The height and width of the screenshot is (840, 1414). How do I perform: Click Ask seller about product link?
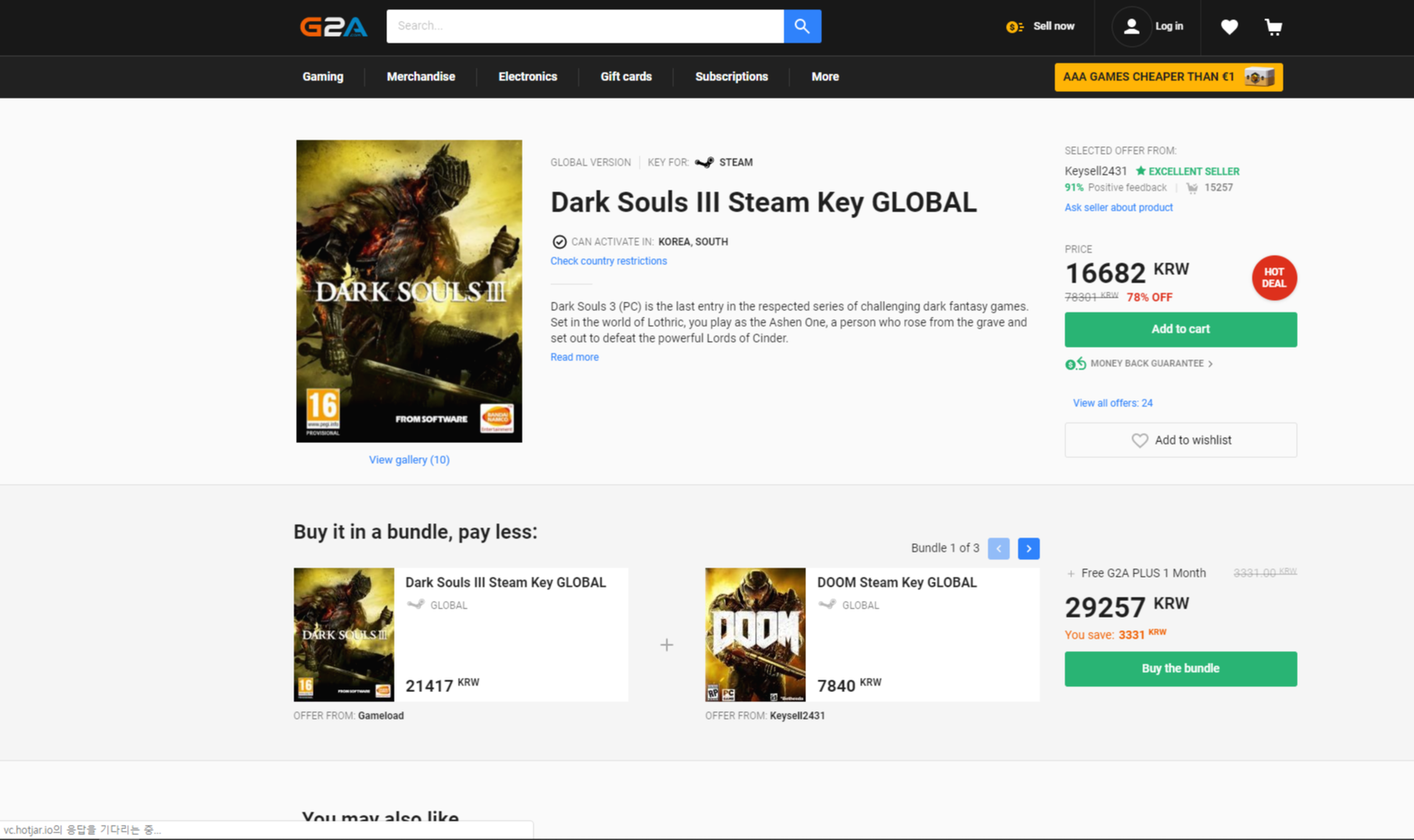[x=1119, y=207]
